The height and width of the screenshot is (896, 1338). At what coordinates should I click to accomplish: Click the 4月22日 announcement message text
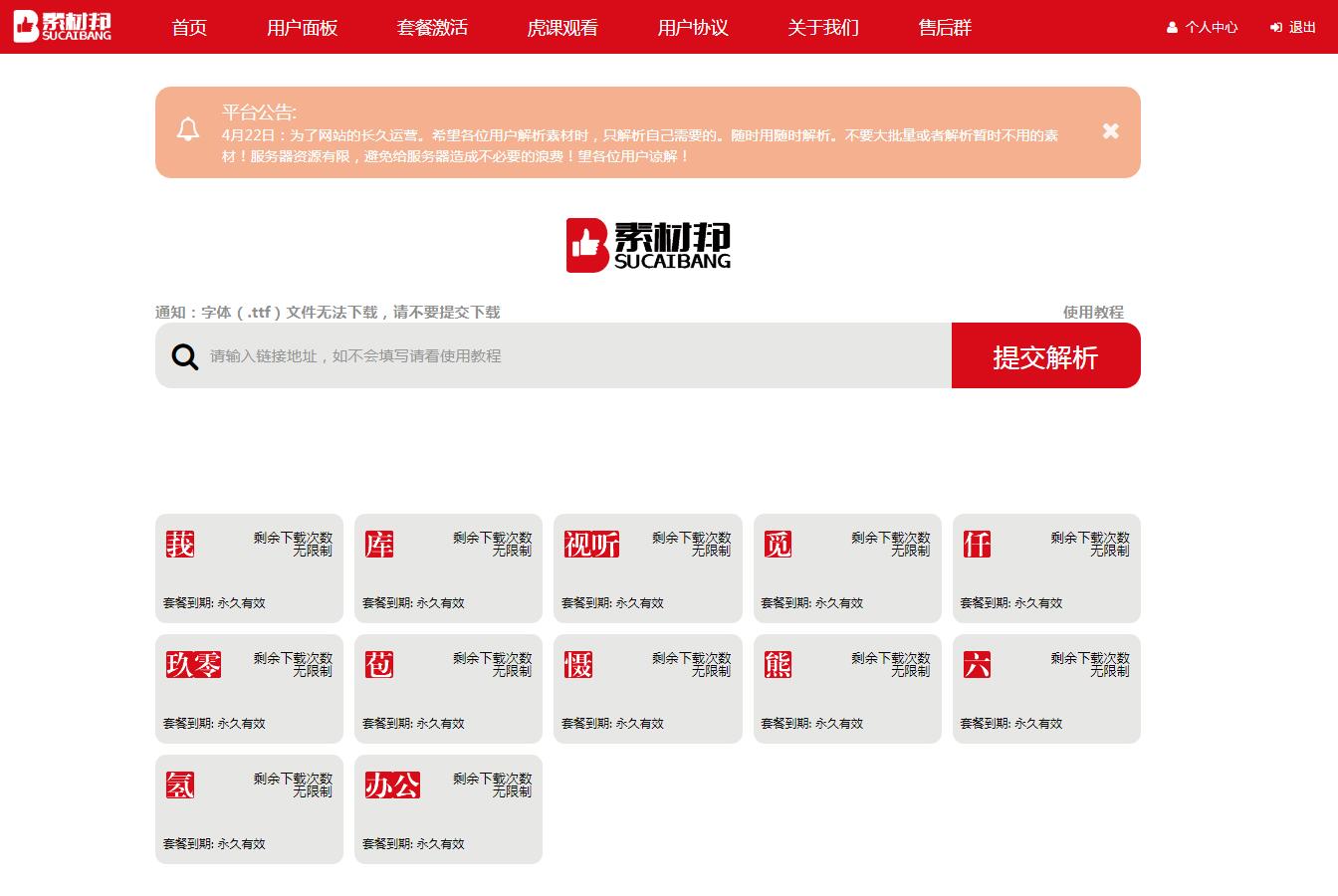pyautogui.click(x=640, y=145)
